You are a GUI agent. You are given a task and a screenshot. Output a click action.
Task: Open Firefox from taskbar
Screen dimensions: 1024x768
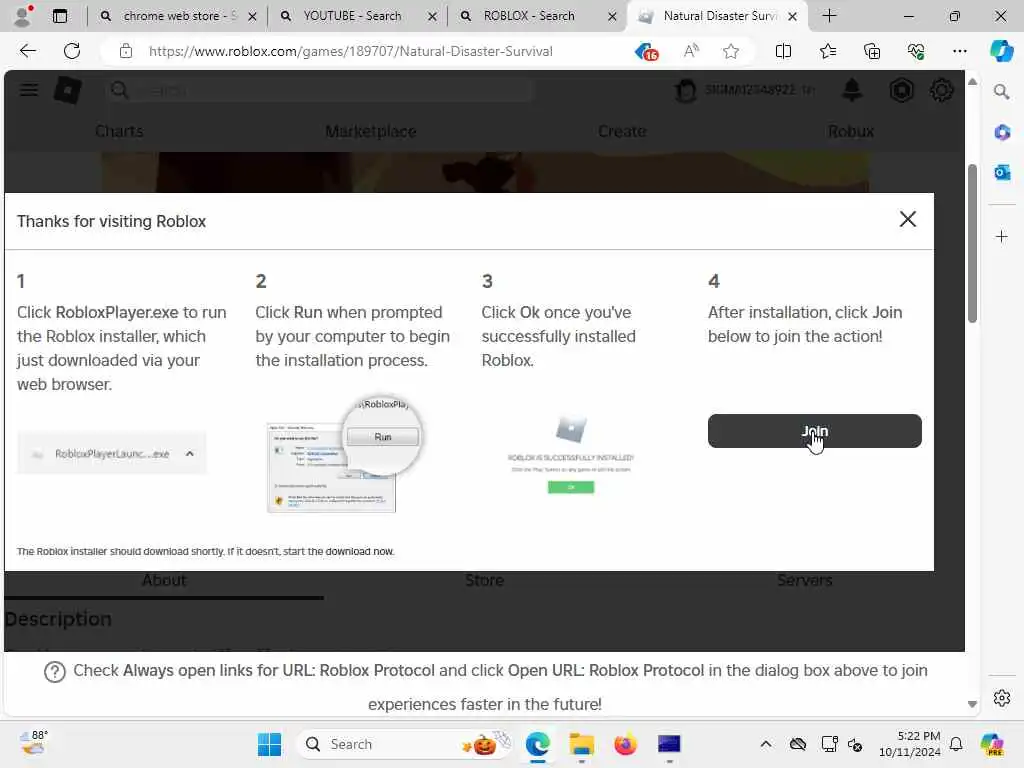[x=625, y=744]
